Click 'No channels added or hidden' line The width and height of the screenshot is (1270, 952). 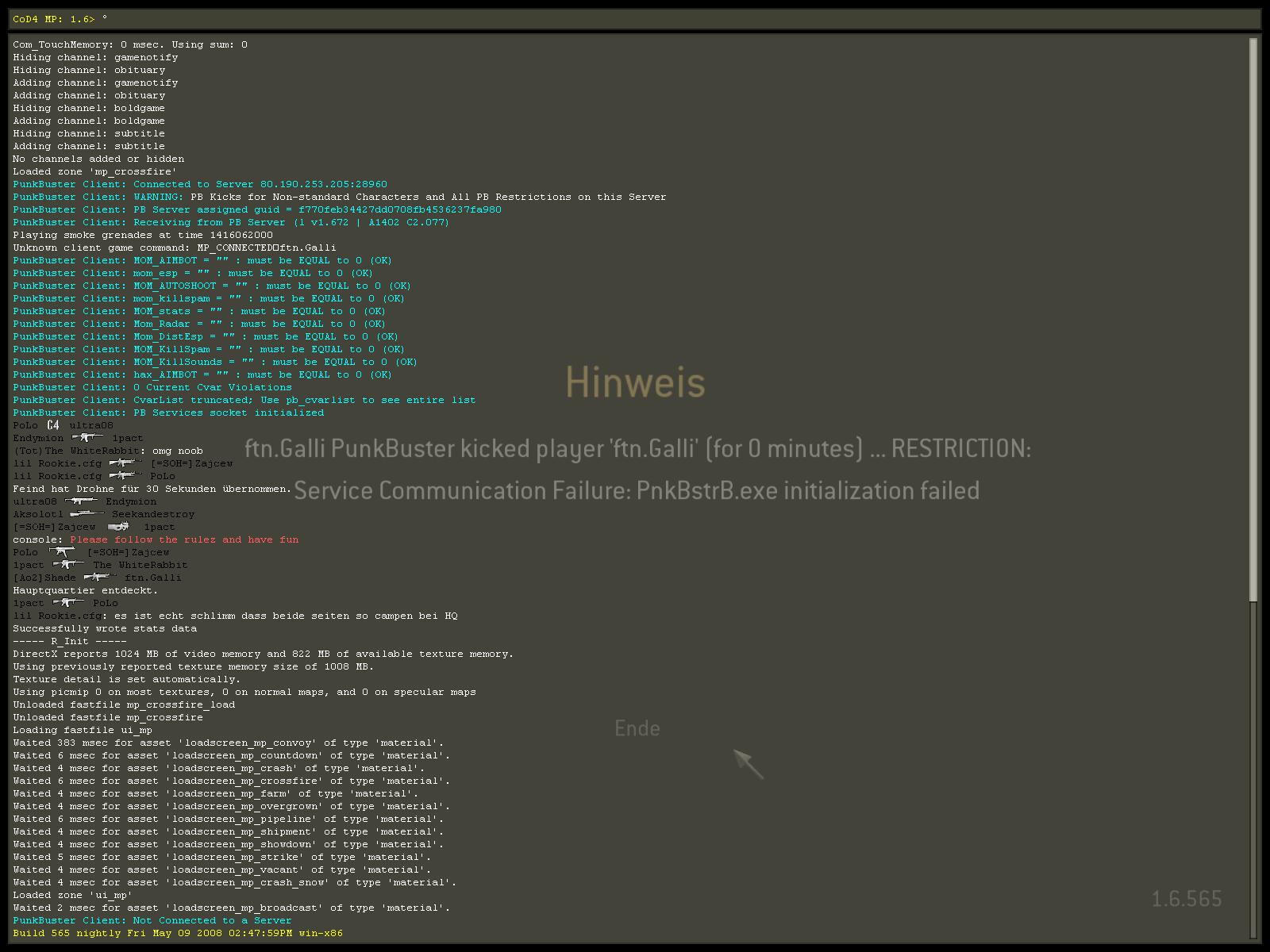98,159
